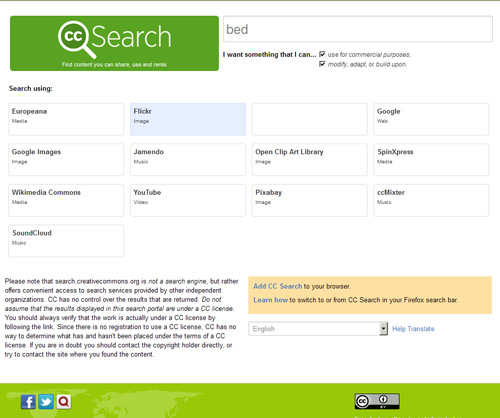Image resolution: width=500 pixels, height=418 pixels.
Task: Click the CC Search logo banner
Action: [114, 43]
